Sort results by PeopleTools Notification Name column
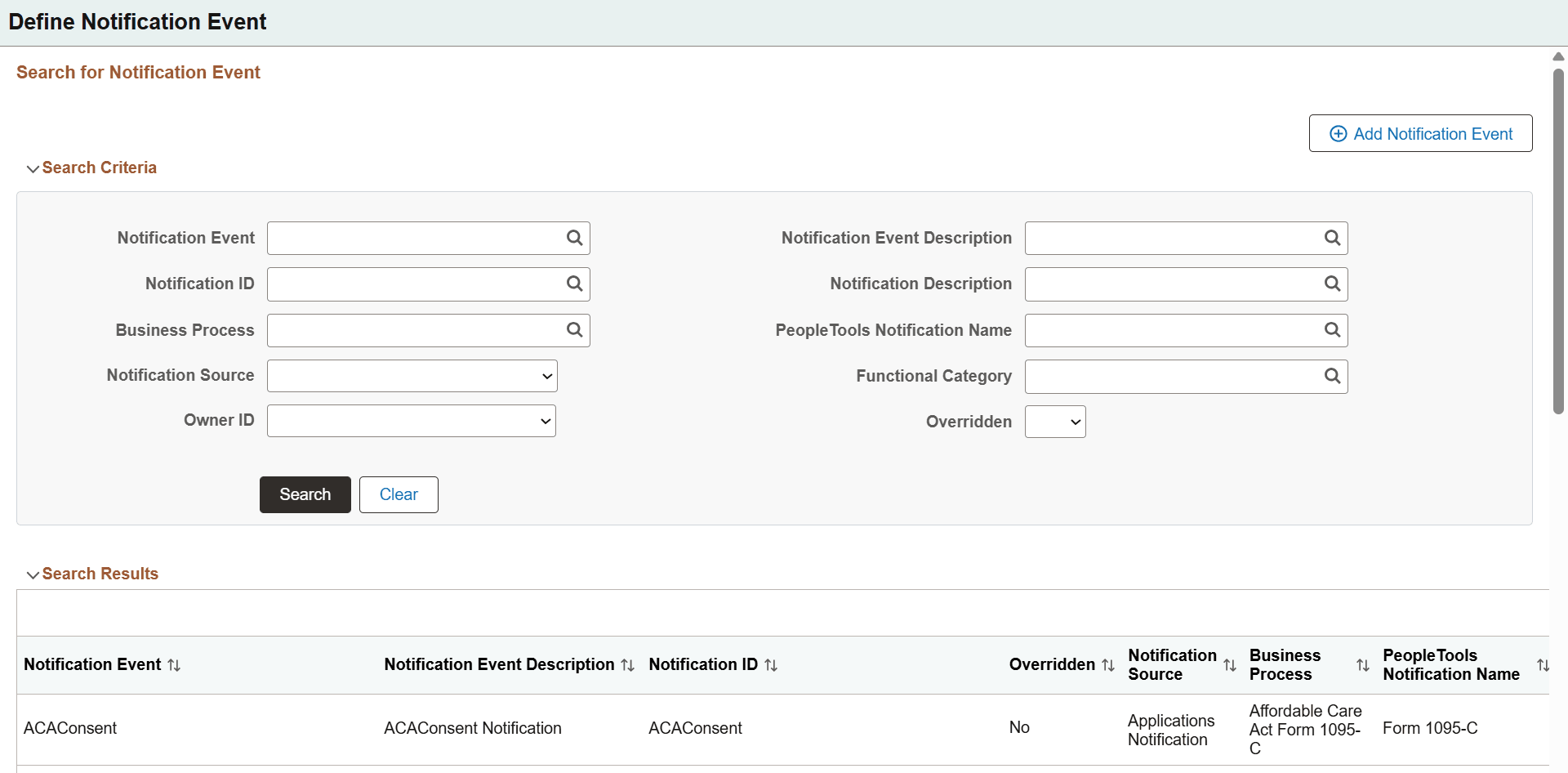 (x=1543, y=664)
